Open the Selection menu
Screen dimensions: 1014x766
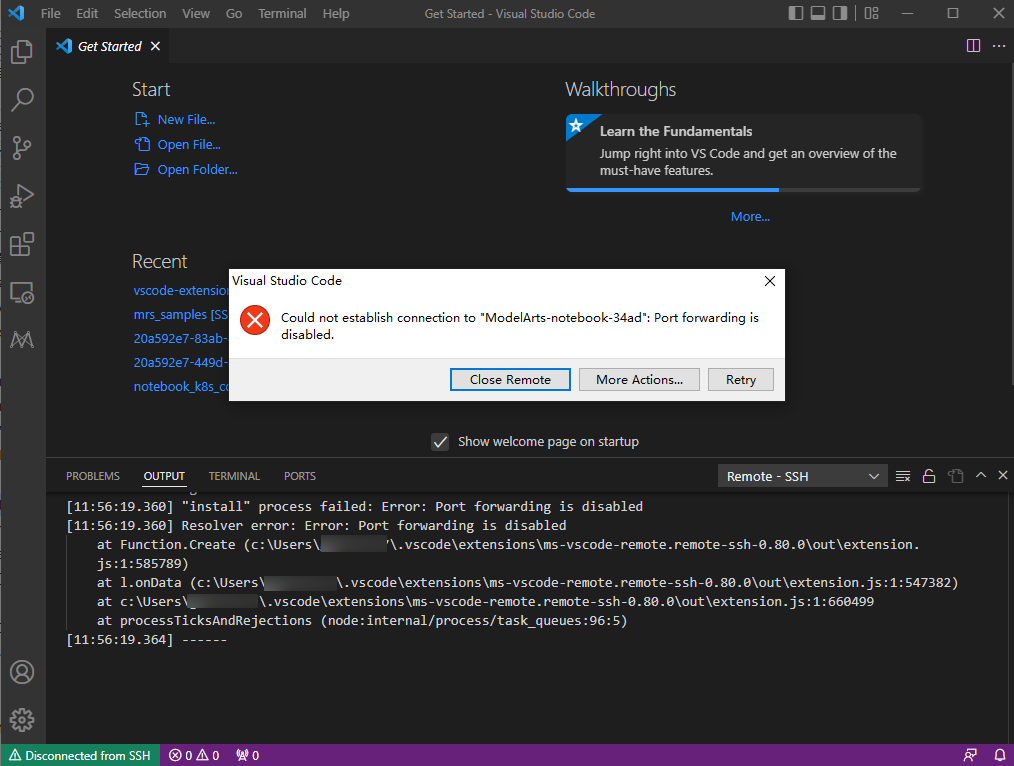140,14
